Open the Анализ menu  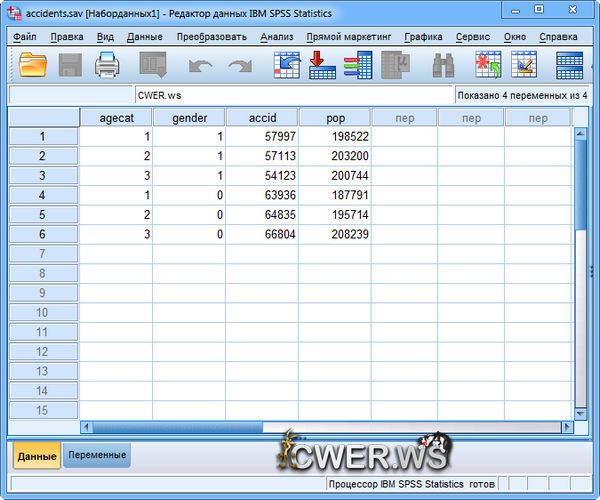pyautogui.click(x=277, y=37)
